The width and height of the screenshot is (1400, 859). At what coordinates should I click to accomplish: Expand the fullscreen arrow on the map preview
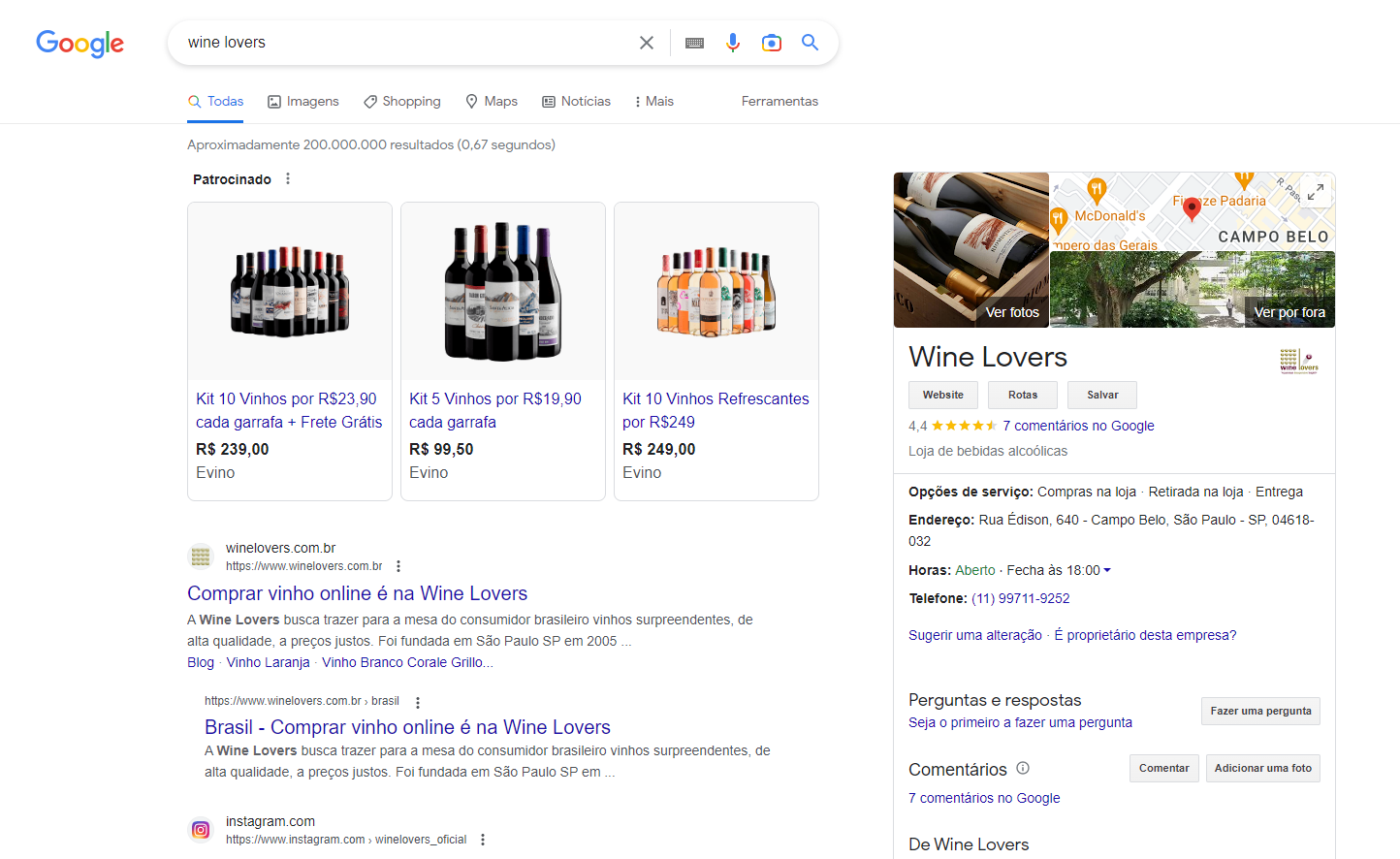(x=1316, y=192)
